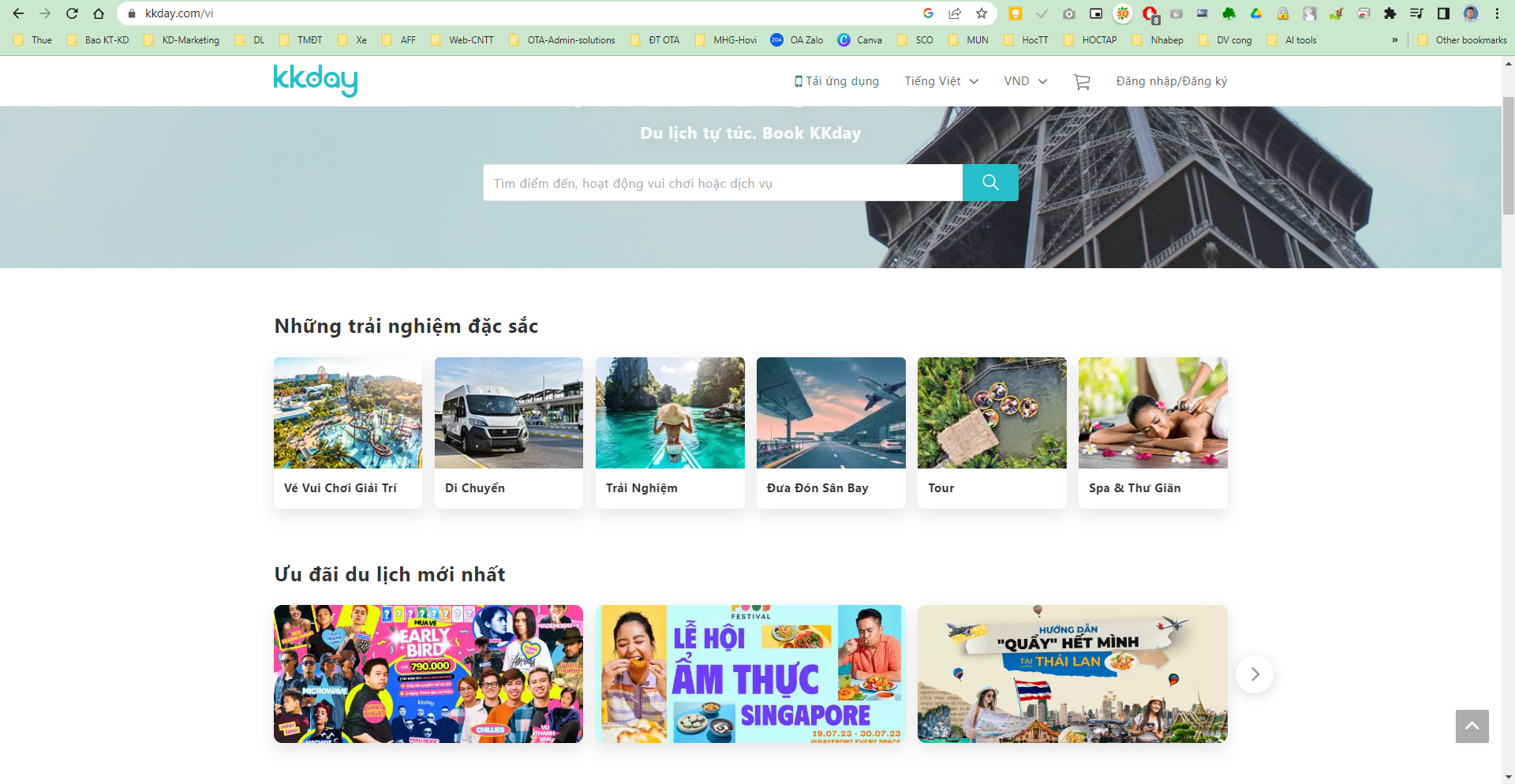Open the VND currency dropdown

tap(1025, 80)
